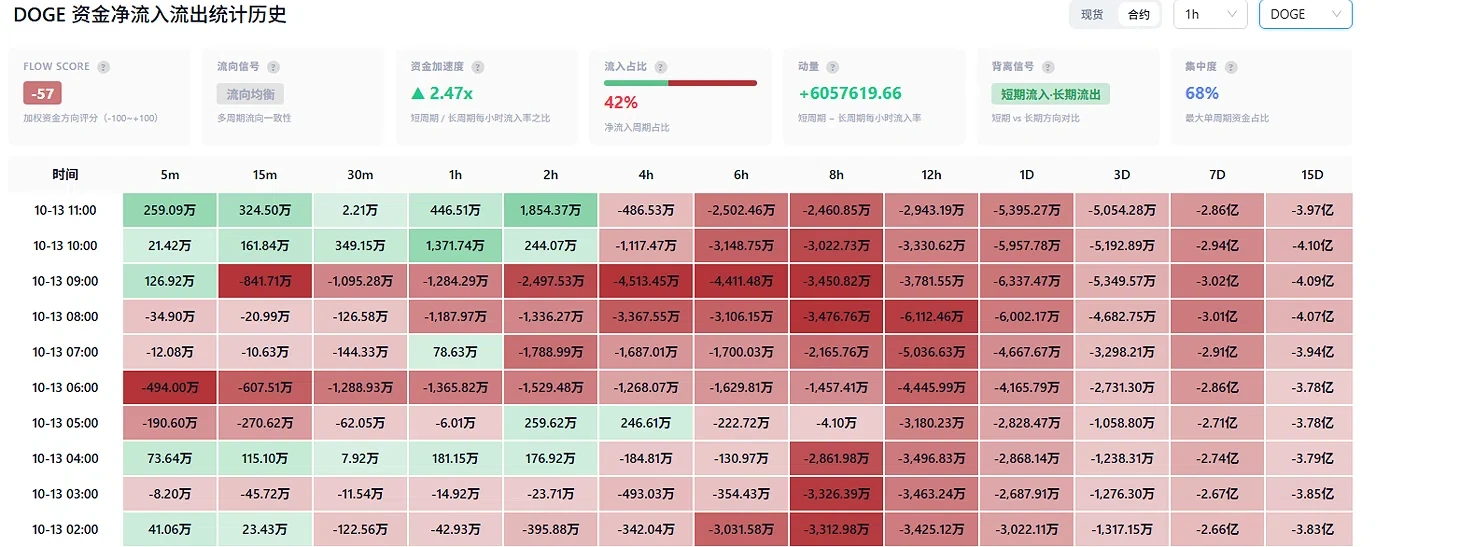Click the 1,854.37万 cell
1460x547 pixels.
pos(551,210)
